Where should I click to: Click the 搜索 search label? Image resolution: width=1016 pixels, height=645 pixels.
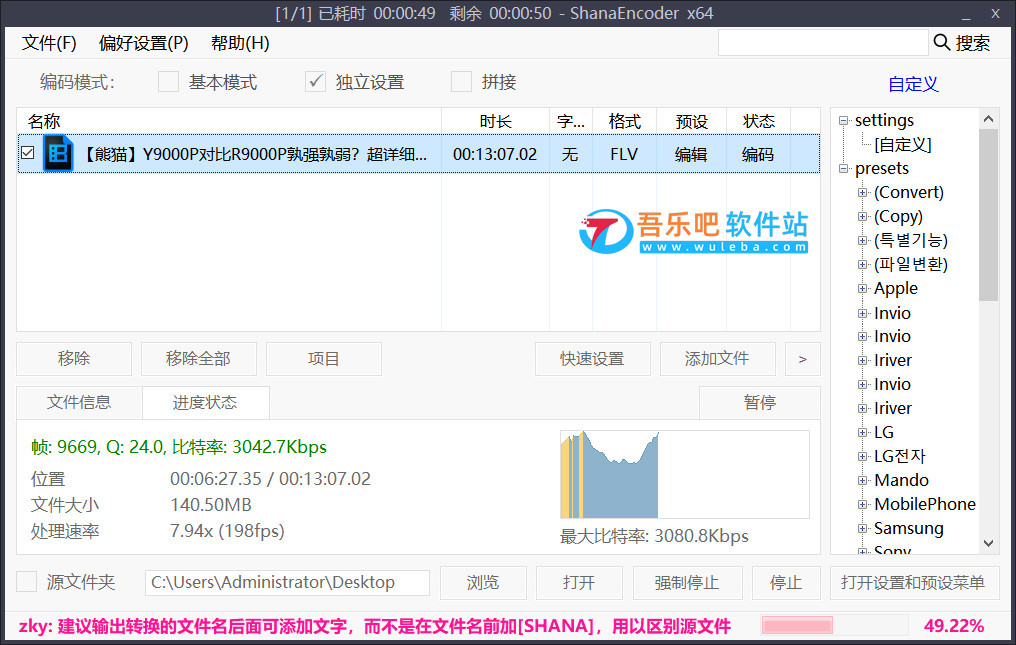coord(973,43)
